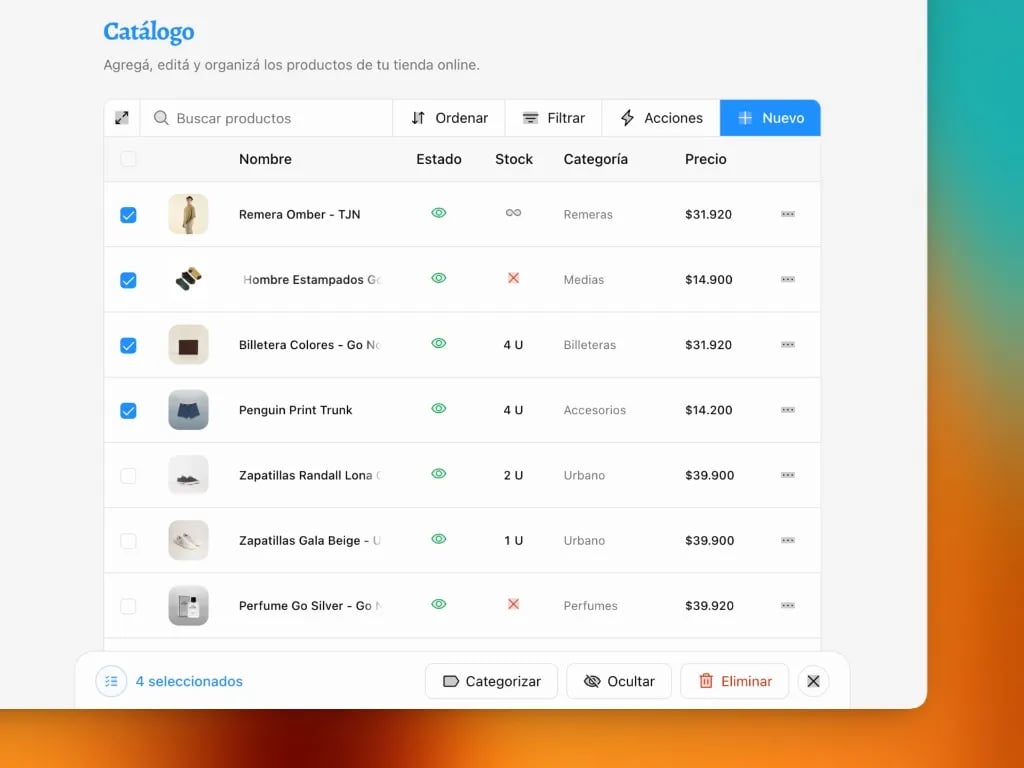Toggle the select-all checkbox in header
Viewport: 1024px width, 768px height.
coord(128,159)
